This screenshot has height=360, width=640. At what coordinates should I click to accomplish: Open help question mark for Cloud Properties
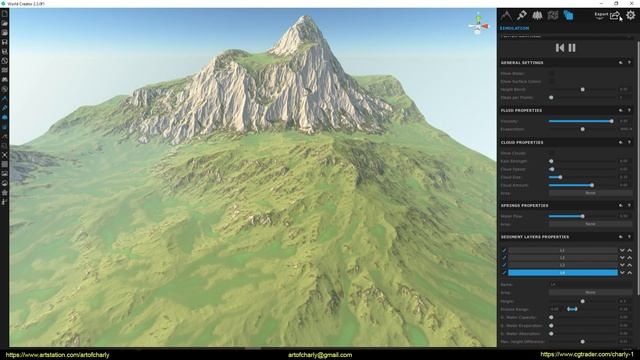coord(629,142)
